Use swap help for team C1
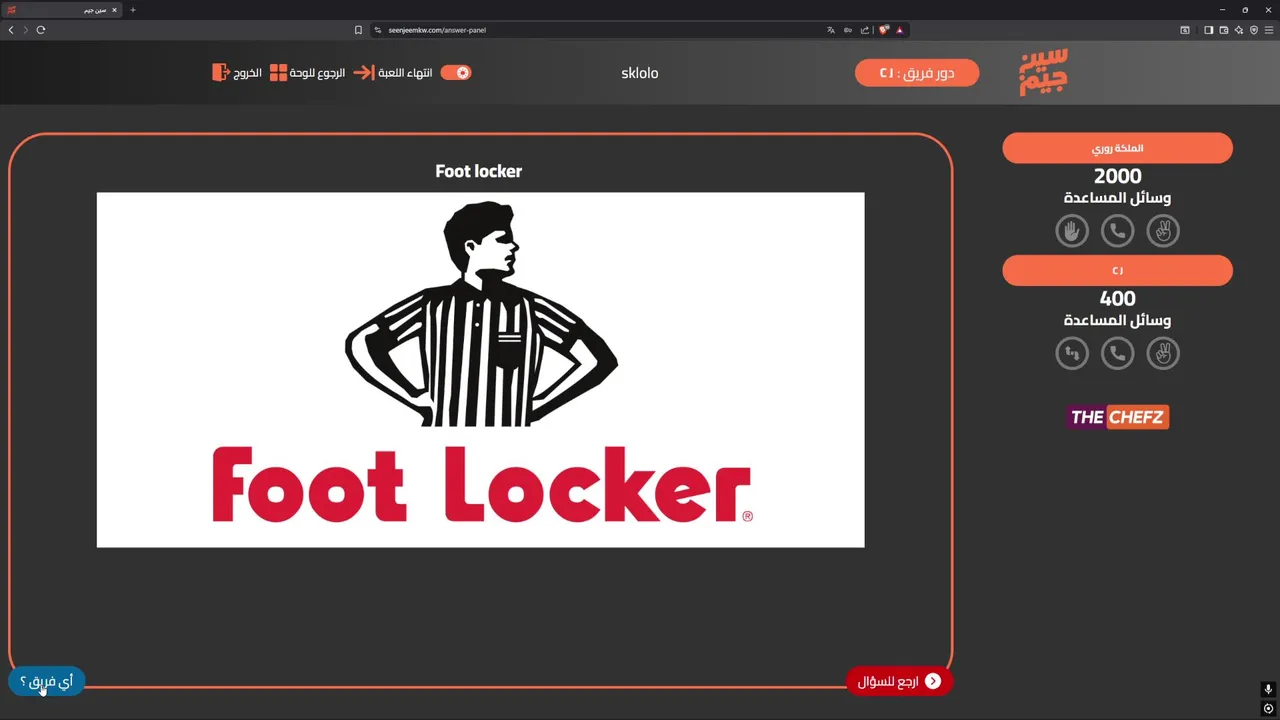The width and height of the screenshot is (1280, 720). pos(1072,353)
